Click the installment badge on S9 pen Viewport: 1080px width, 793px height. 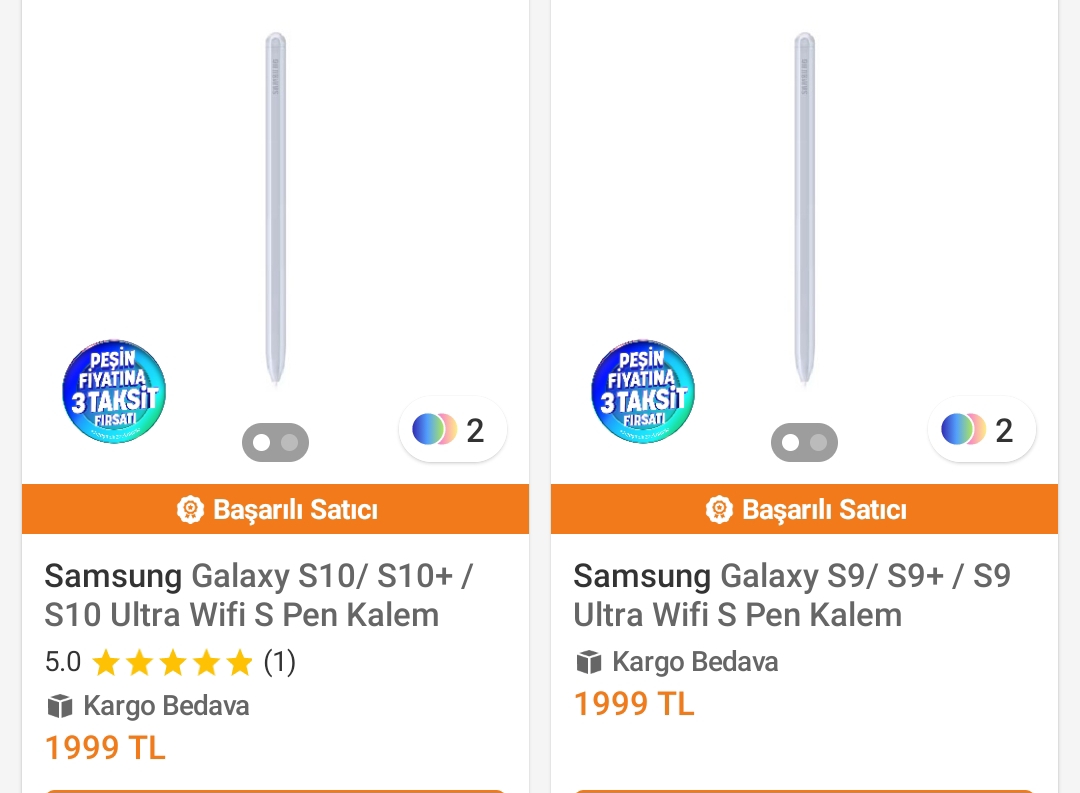pyautogui.click(x=643, y=391)
